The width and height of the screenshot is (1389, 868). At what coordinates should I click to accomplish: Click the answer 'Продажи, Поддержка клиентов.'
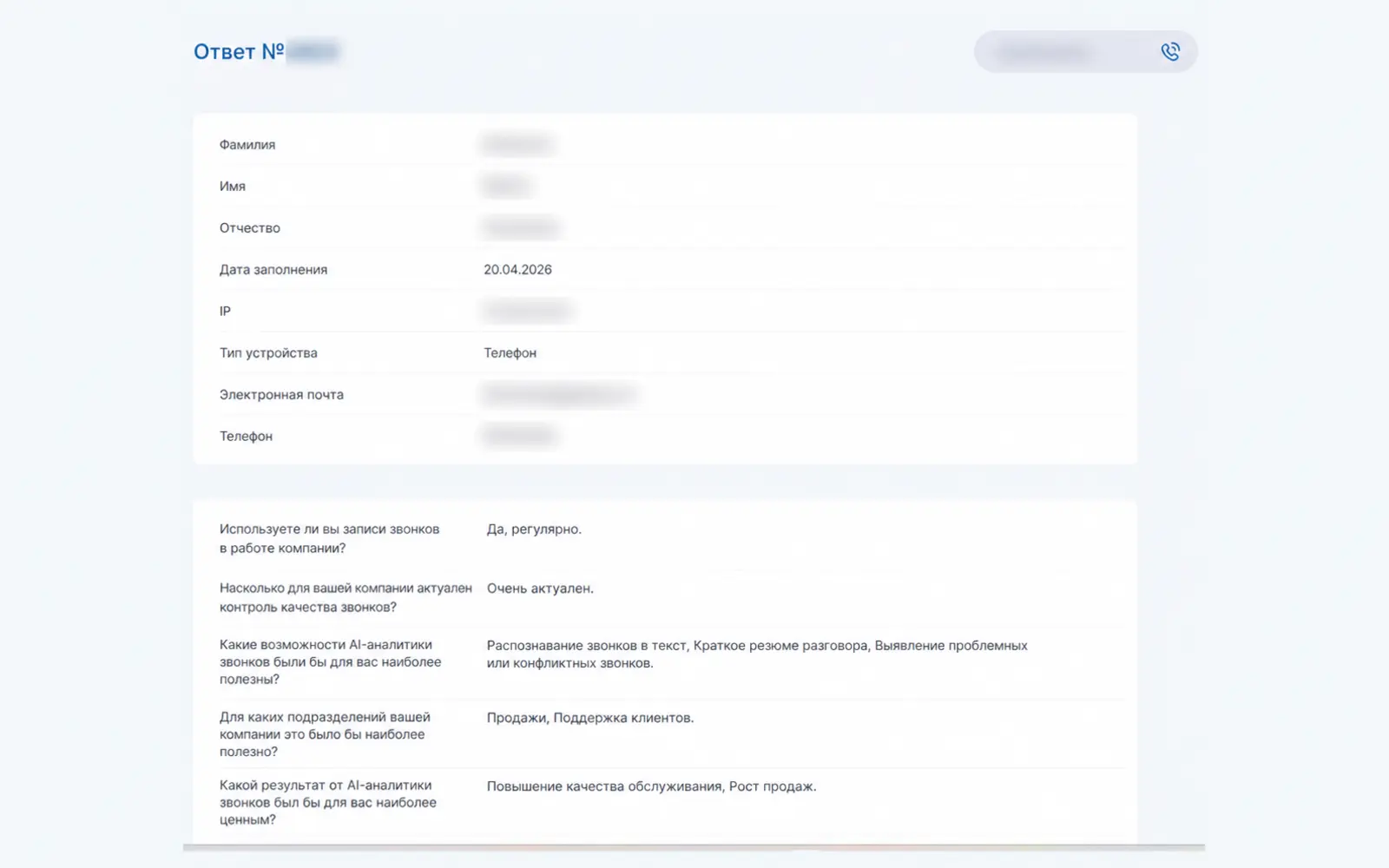(590, 718)
